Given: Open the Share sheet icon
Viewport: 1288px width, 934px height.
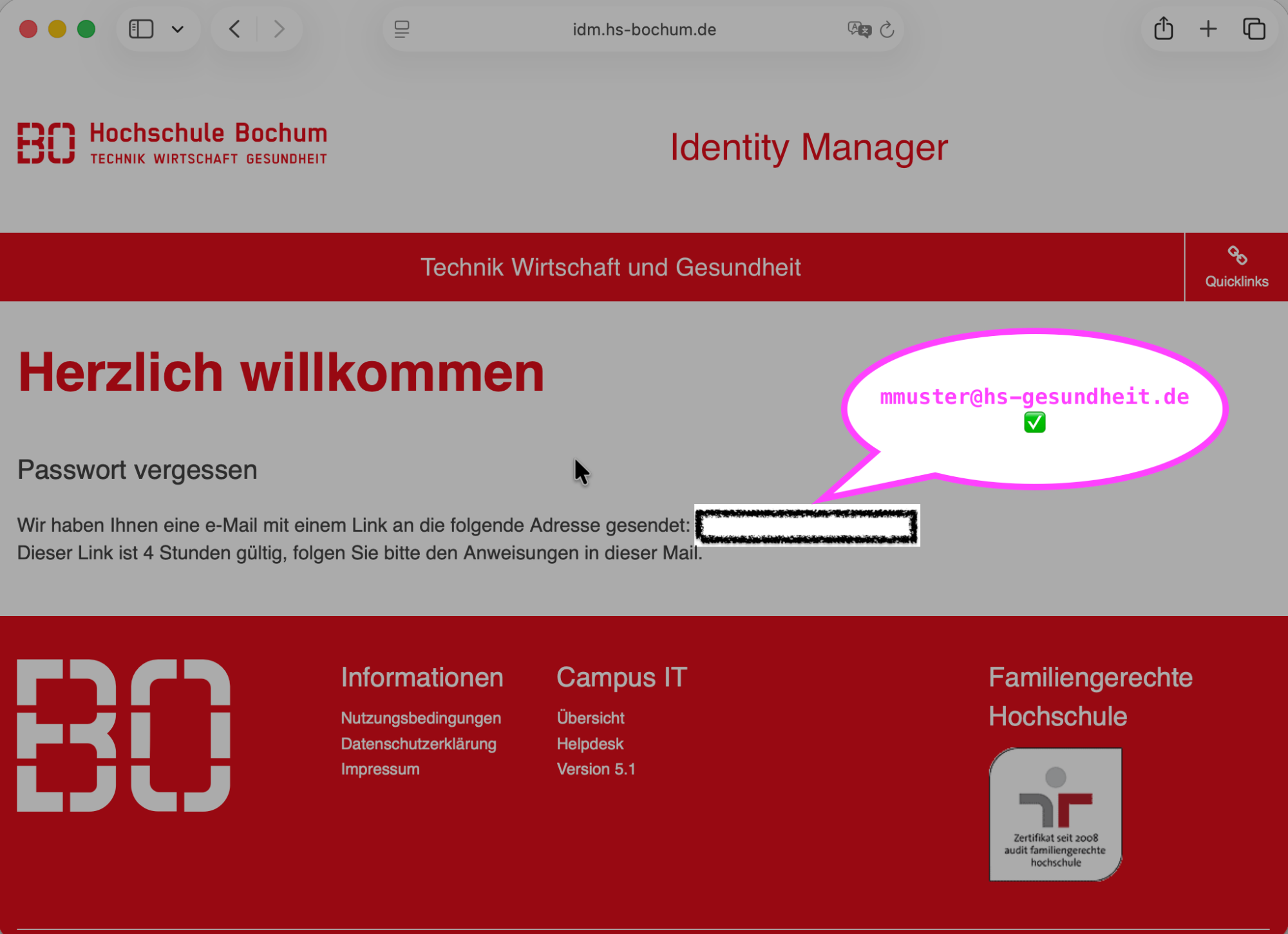Looking at the screenshot, I should coord(1163,29).
